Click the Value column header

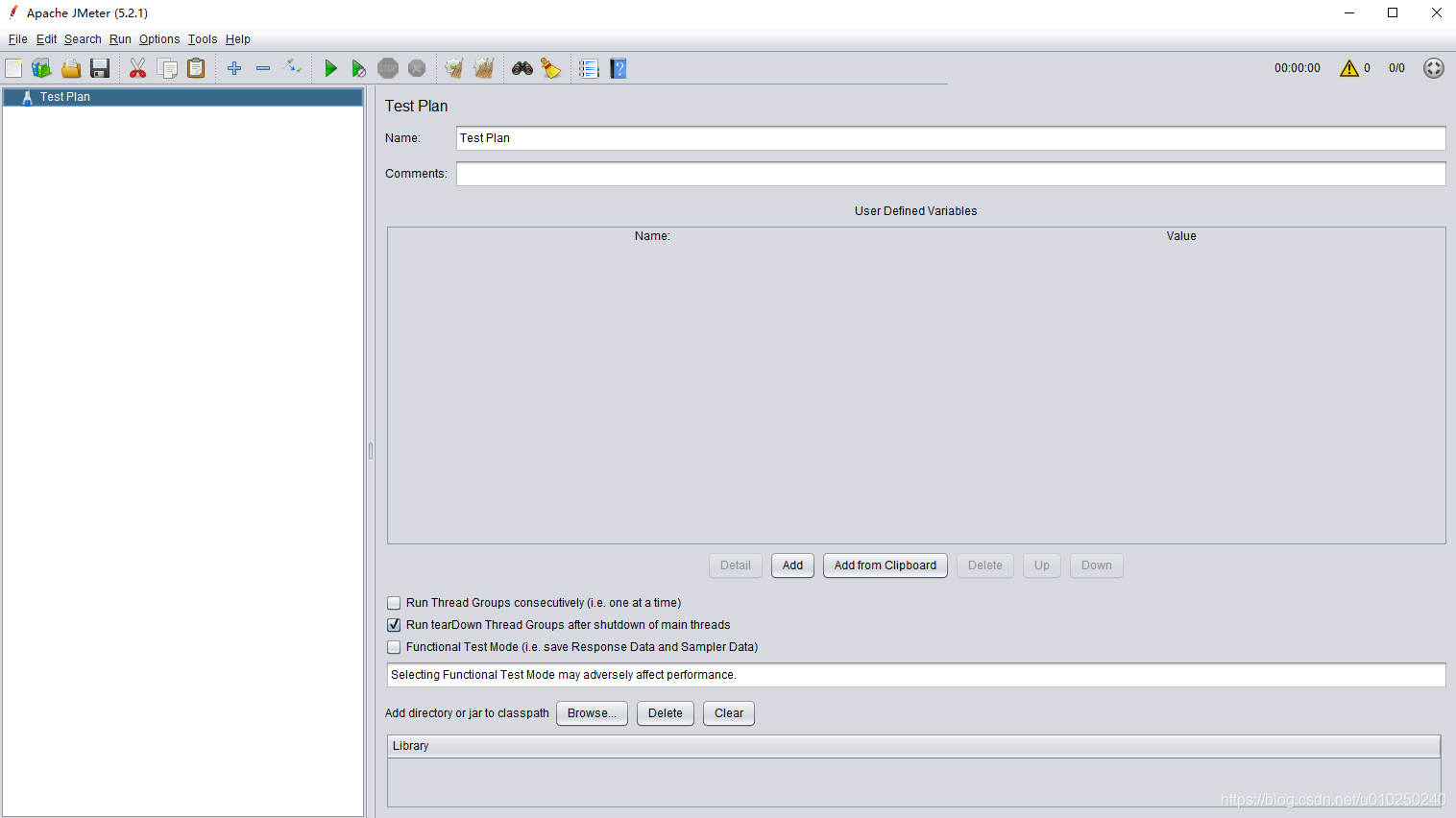pyautogui.click(x=1181, y=236)
